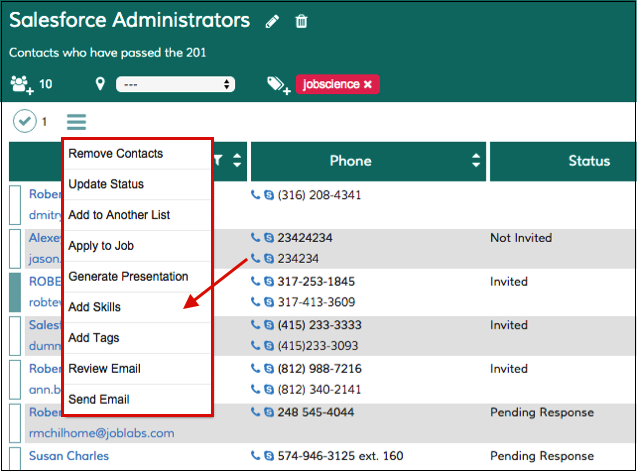This screenshot has height=471, width=637.
Task: Click Skype icon next to 23424234
Action: point(269,237)
